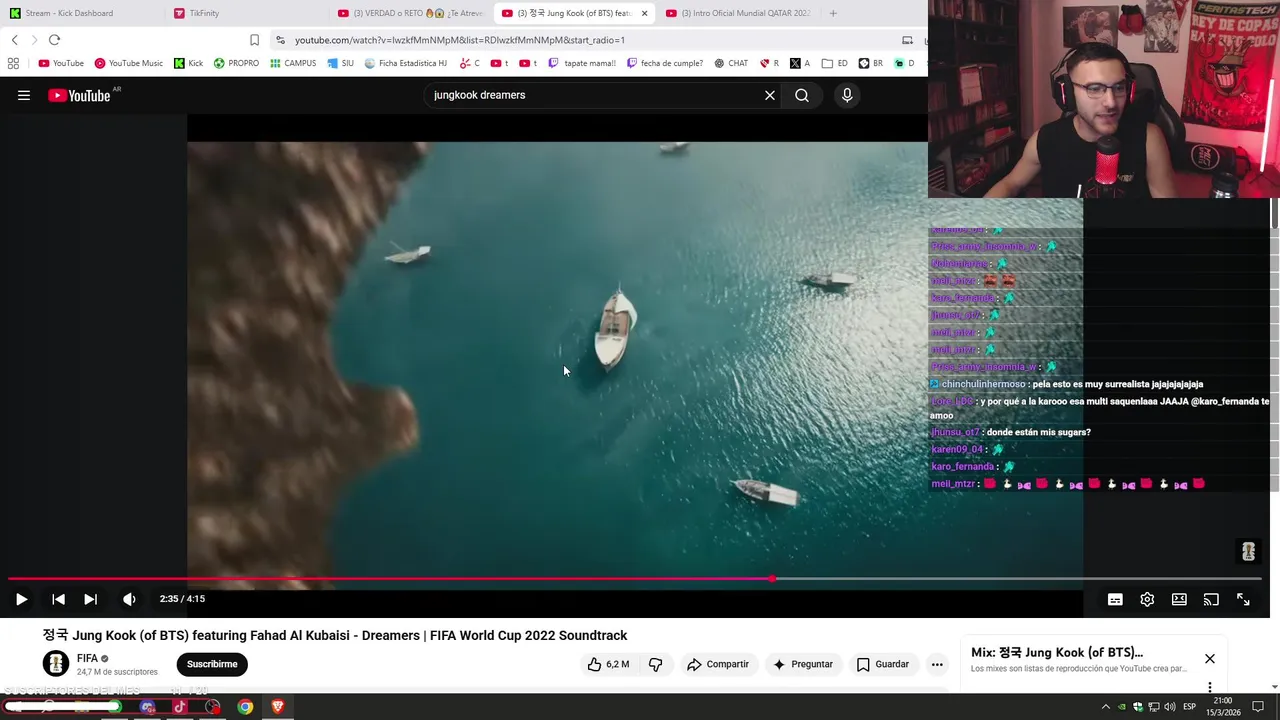Cast the video to a device
The image size is (1280, 720).
(x=1211, y=599)
